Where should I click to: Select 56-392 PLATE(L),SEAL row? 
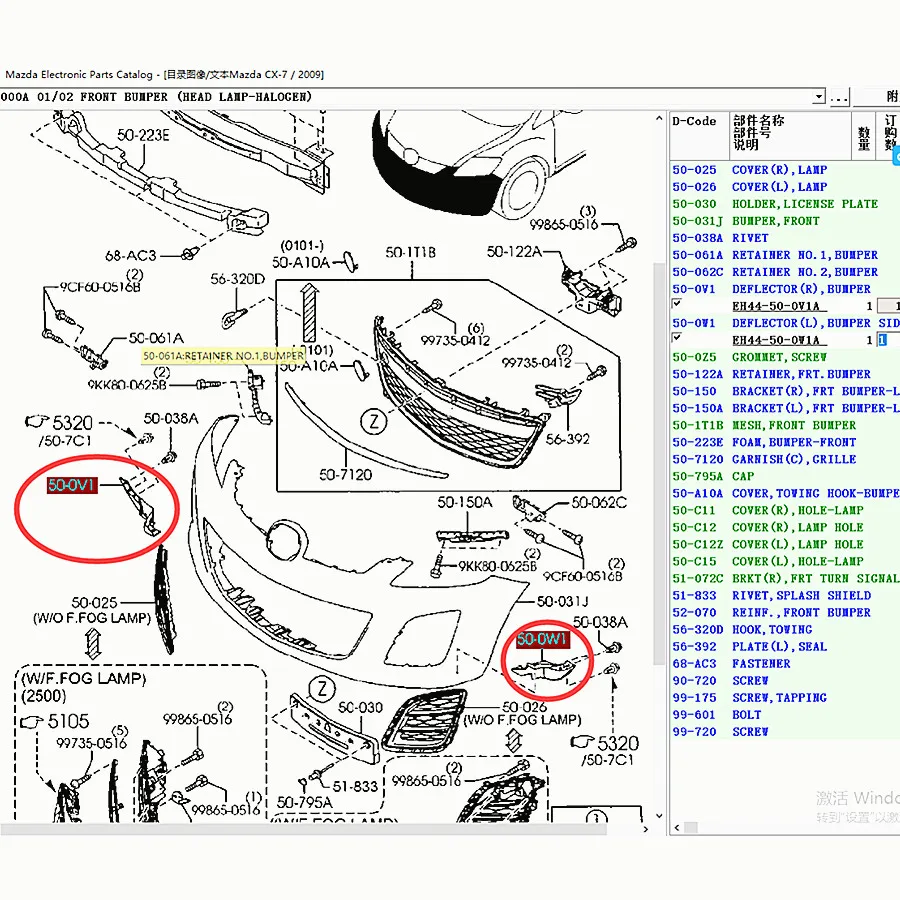click(x=785, y=647)
